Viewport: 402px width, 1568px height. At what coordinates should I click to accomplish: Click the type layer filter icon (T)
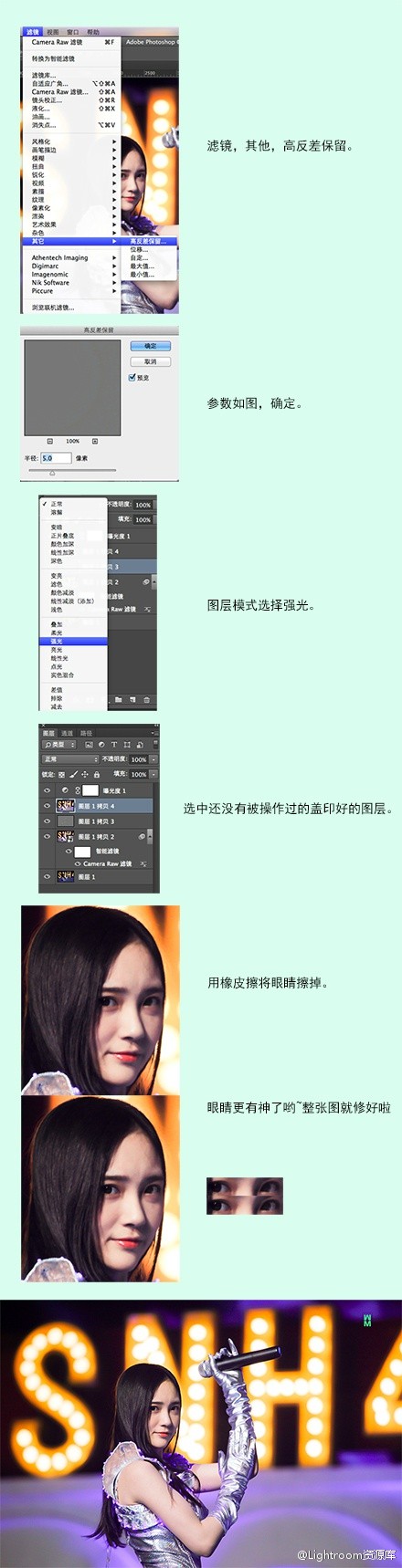(x=114, y=745)
